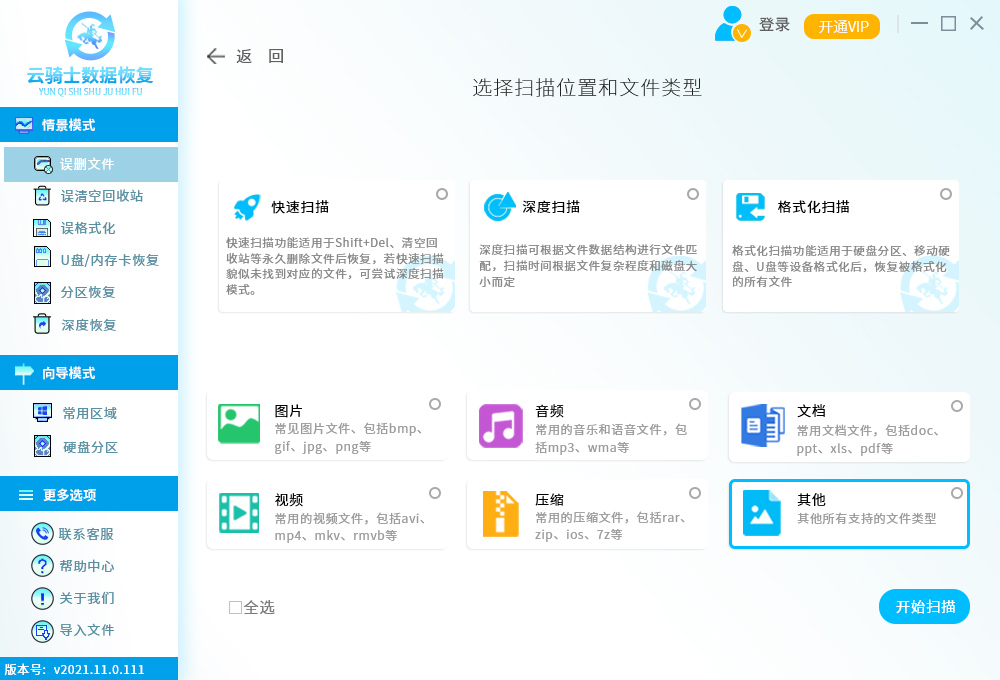
Task: Expand the 向导模式 section header
Action: (x=62, y=371)
